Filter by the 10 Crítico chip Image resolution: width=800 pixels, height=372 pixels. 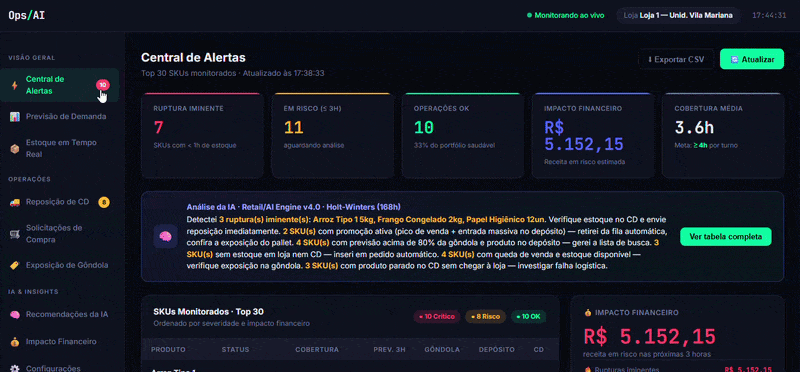pyautogui.click(x=437, y=316)
